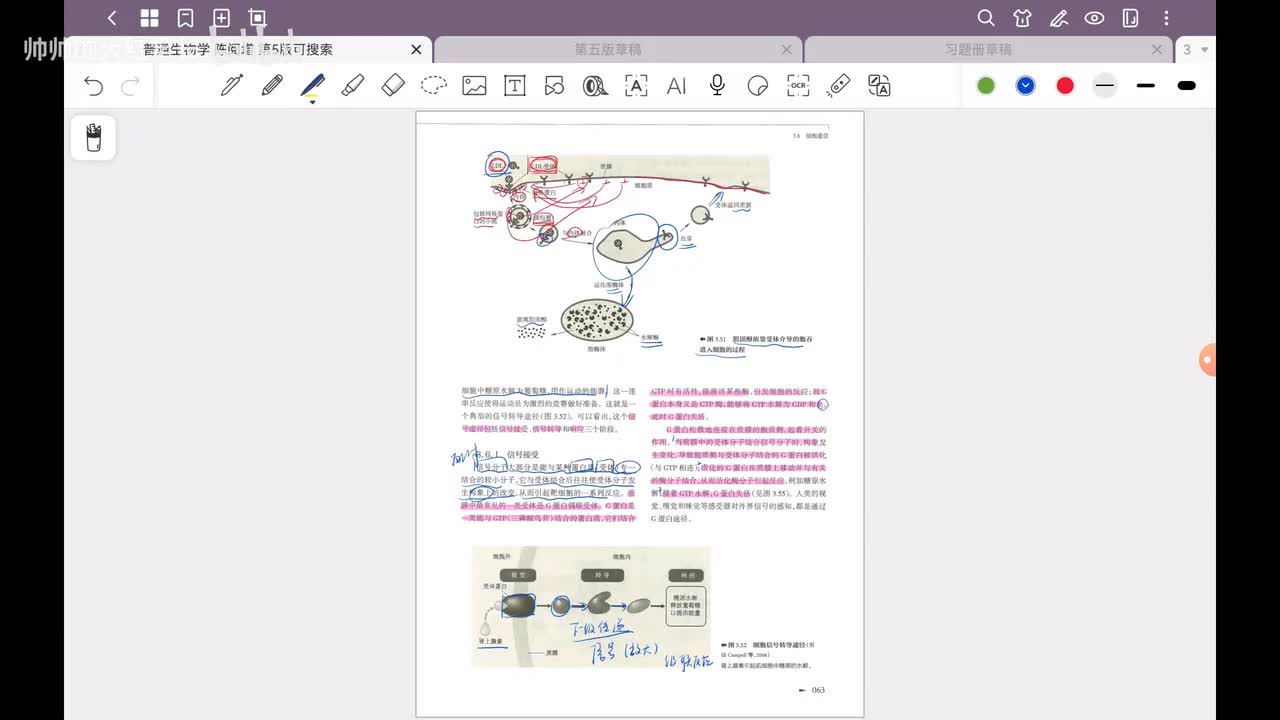This screenshot has height=720, width=1280.
Task: Select the tape tool
Action: coord(595,86)
